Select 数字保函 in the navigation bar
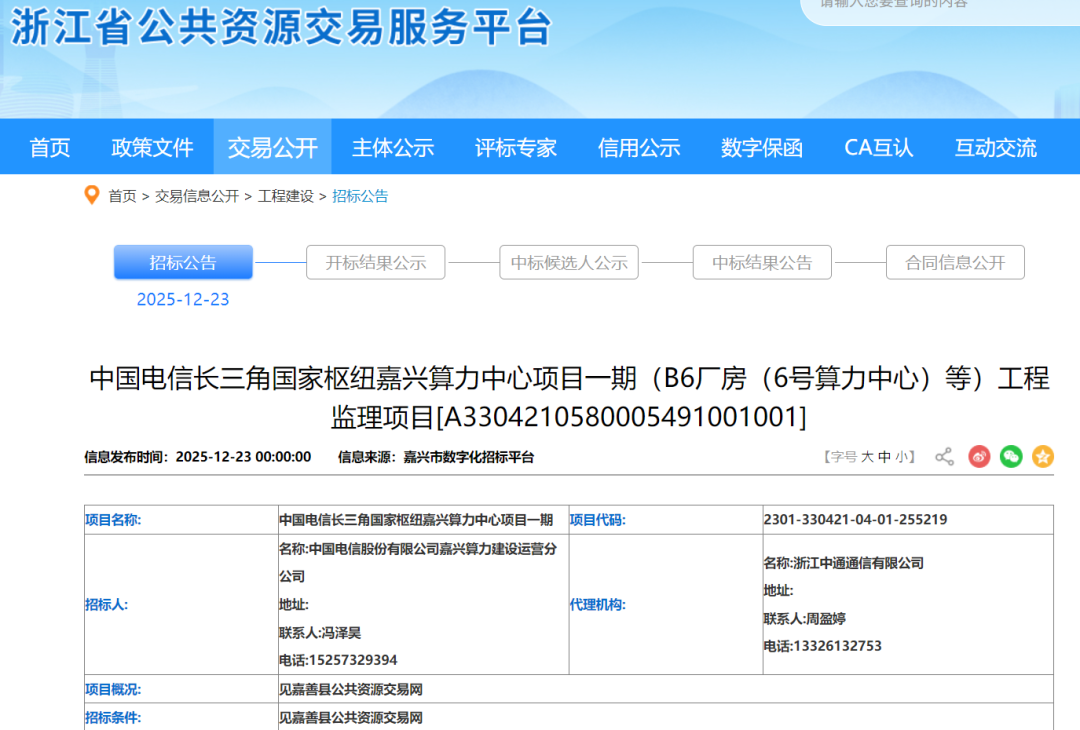Screen dimensions: 1080x730 [x=762, y=148]
